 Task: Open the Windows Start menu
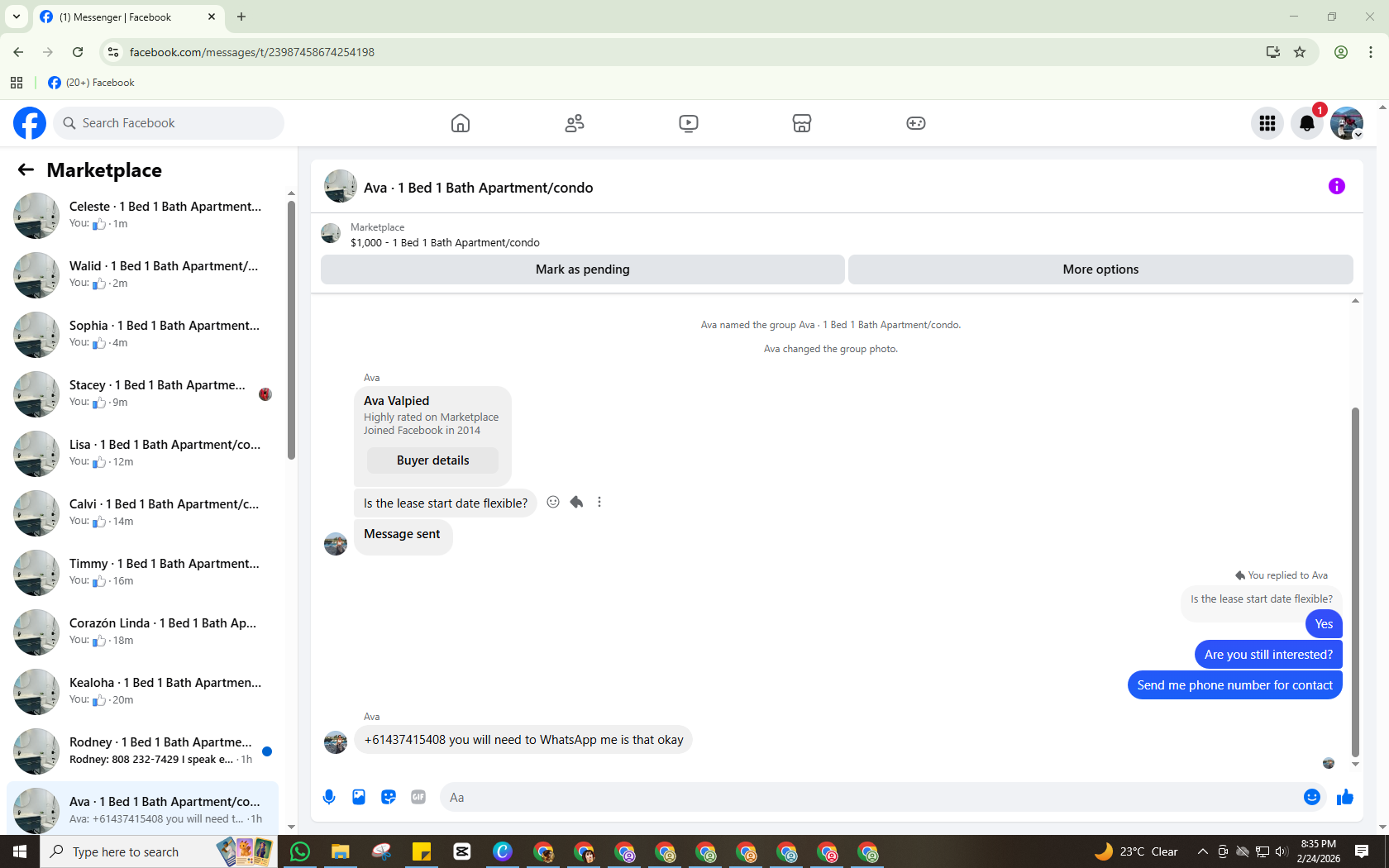pyautogui.click(x=20, y=851)
